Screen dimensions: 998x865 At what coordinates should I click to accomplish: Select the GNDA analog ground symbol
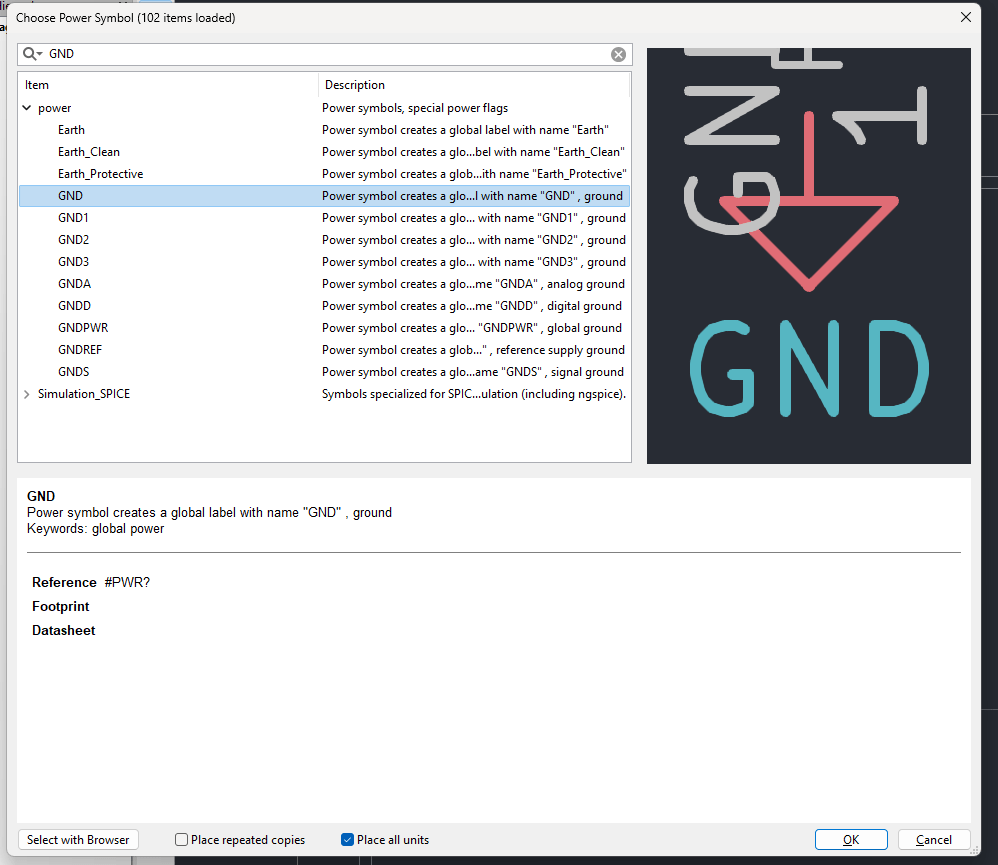325,284
